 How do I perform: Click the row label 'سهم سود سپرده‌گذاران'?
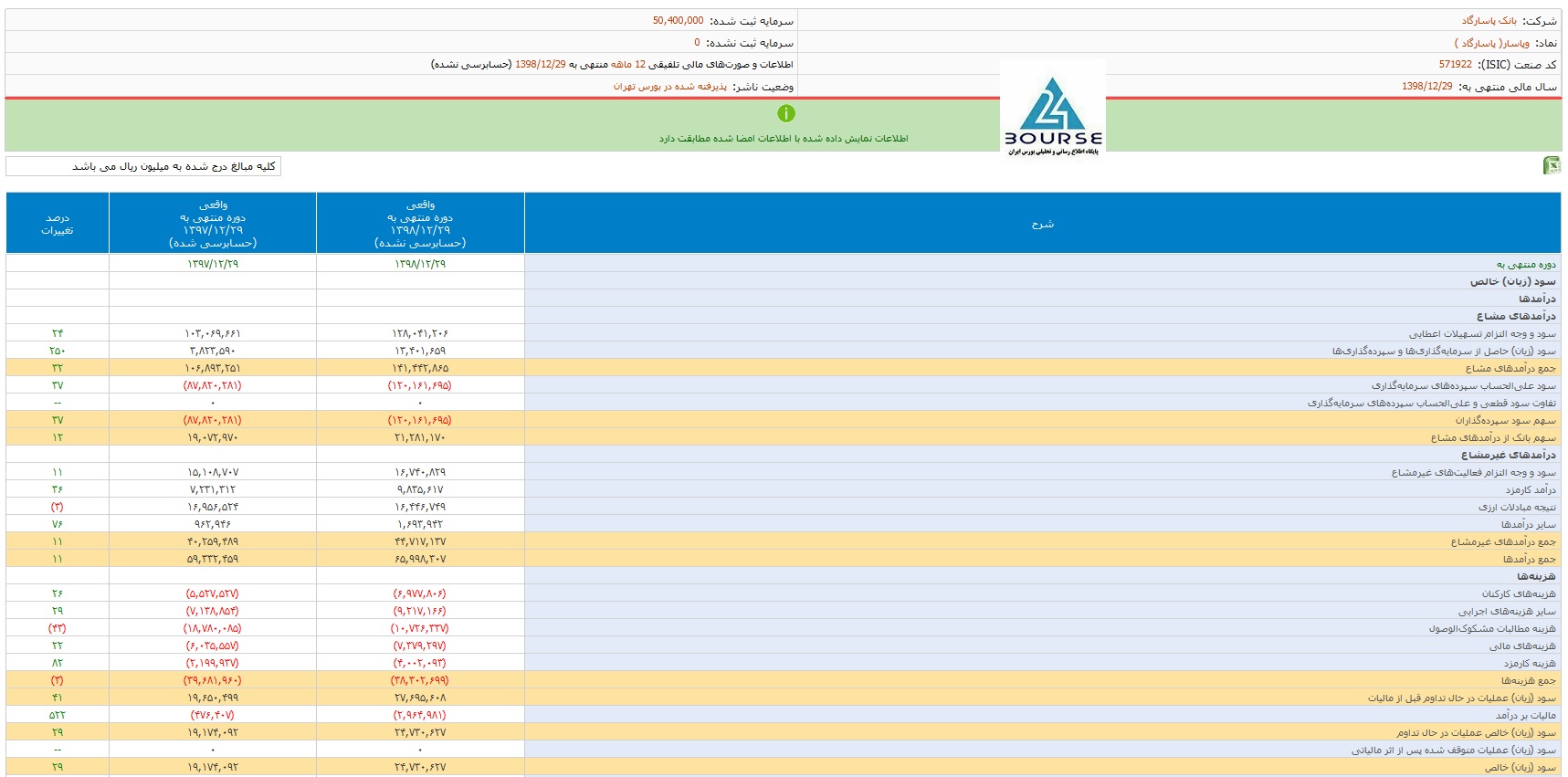click(1505, 420)
